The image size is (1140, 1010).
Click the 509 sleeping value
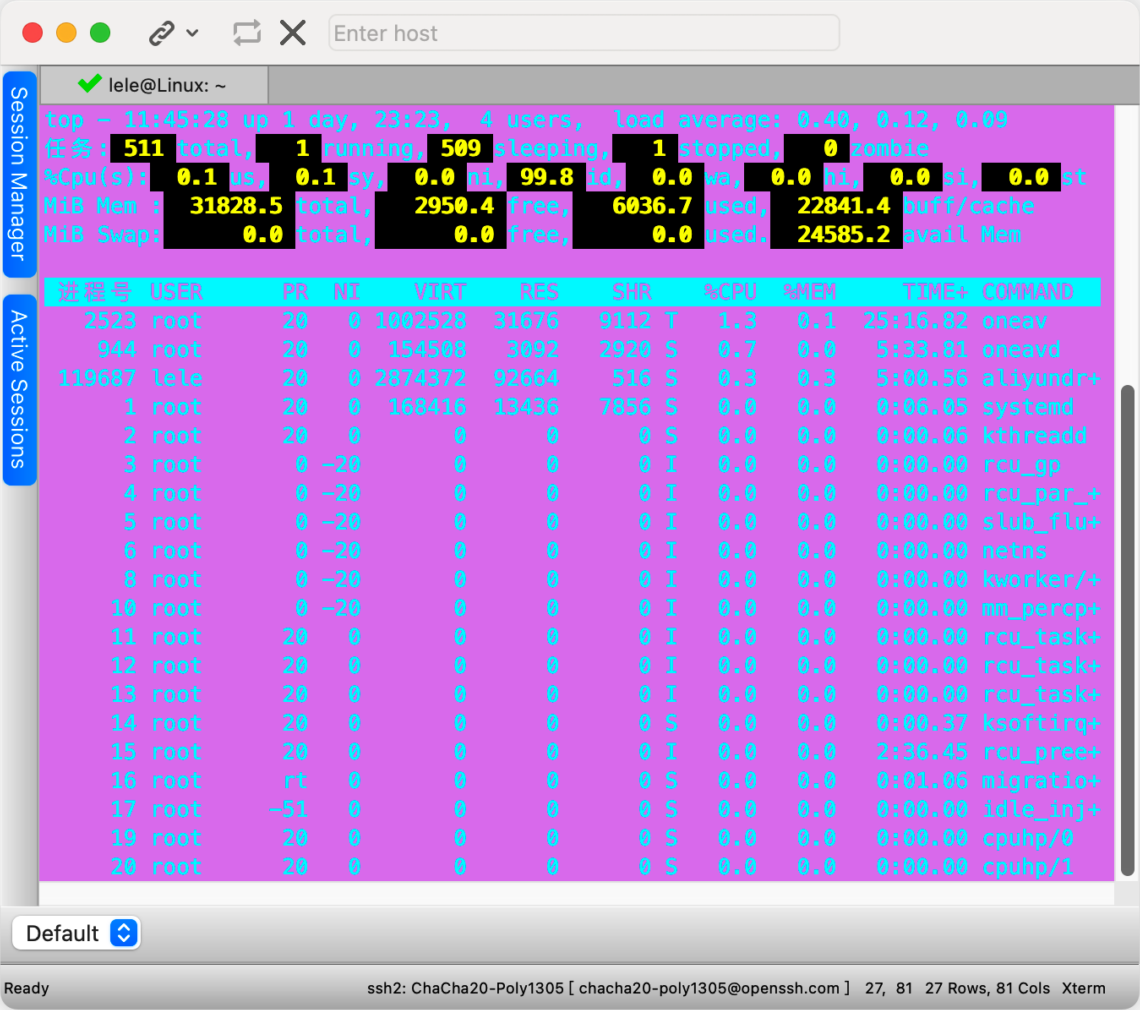(x=460, y=148)
